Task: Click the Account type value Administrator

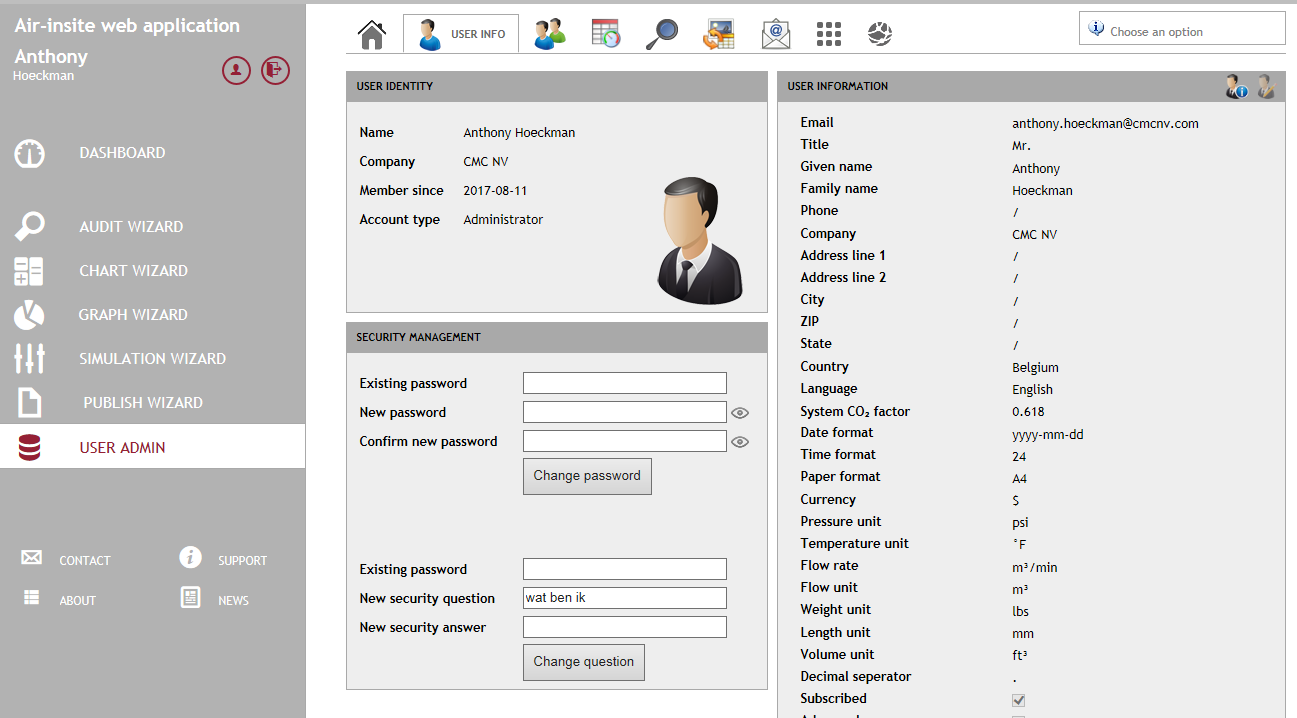Action: 503,220
